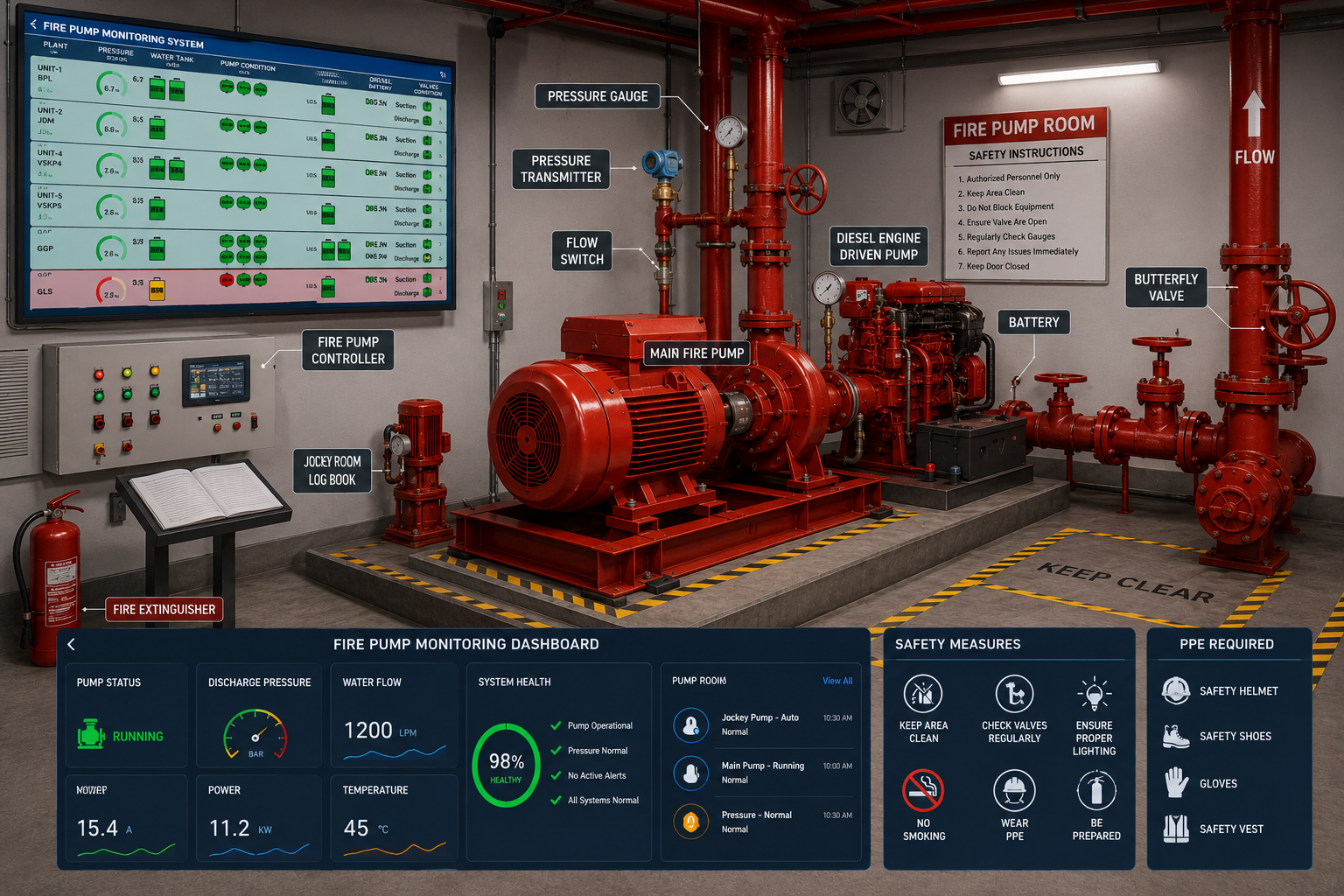1344x896 pixels.
Task: Click the Jockey Pump - Auto row icon
Action: click(691, 724)
